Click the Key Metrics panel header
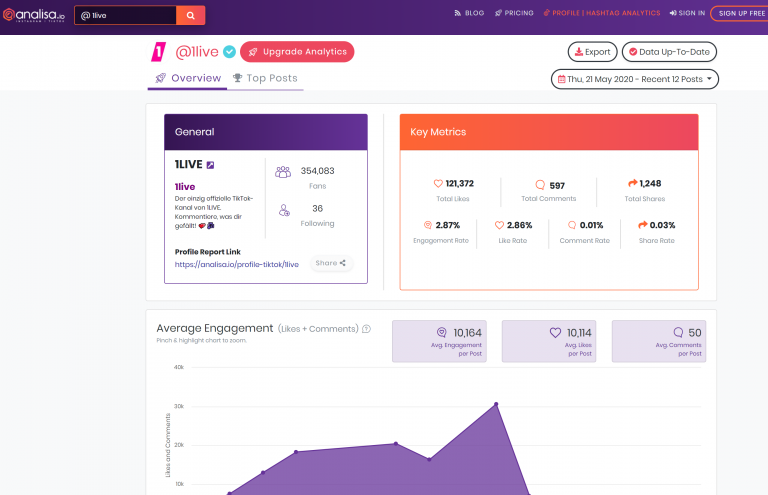The height and width of the screenshot is (495, 768). (549, 132)
